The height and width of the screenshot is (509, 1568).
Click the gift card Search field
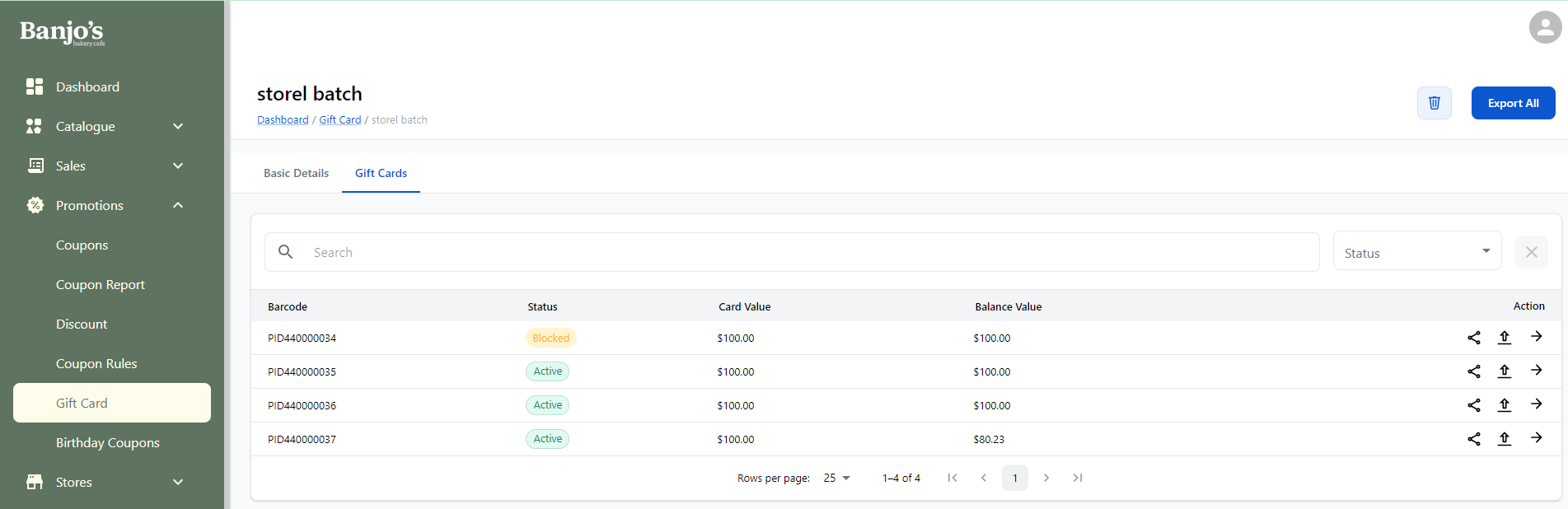pyautogui.click(x=807, y=252)
